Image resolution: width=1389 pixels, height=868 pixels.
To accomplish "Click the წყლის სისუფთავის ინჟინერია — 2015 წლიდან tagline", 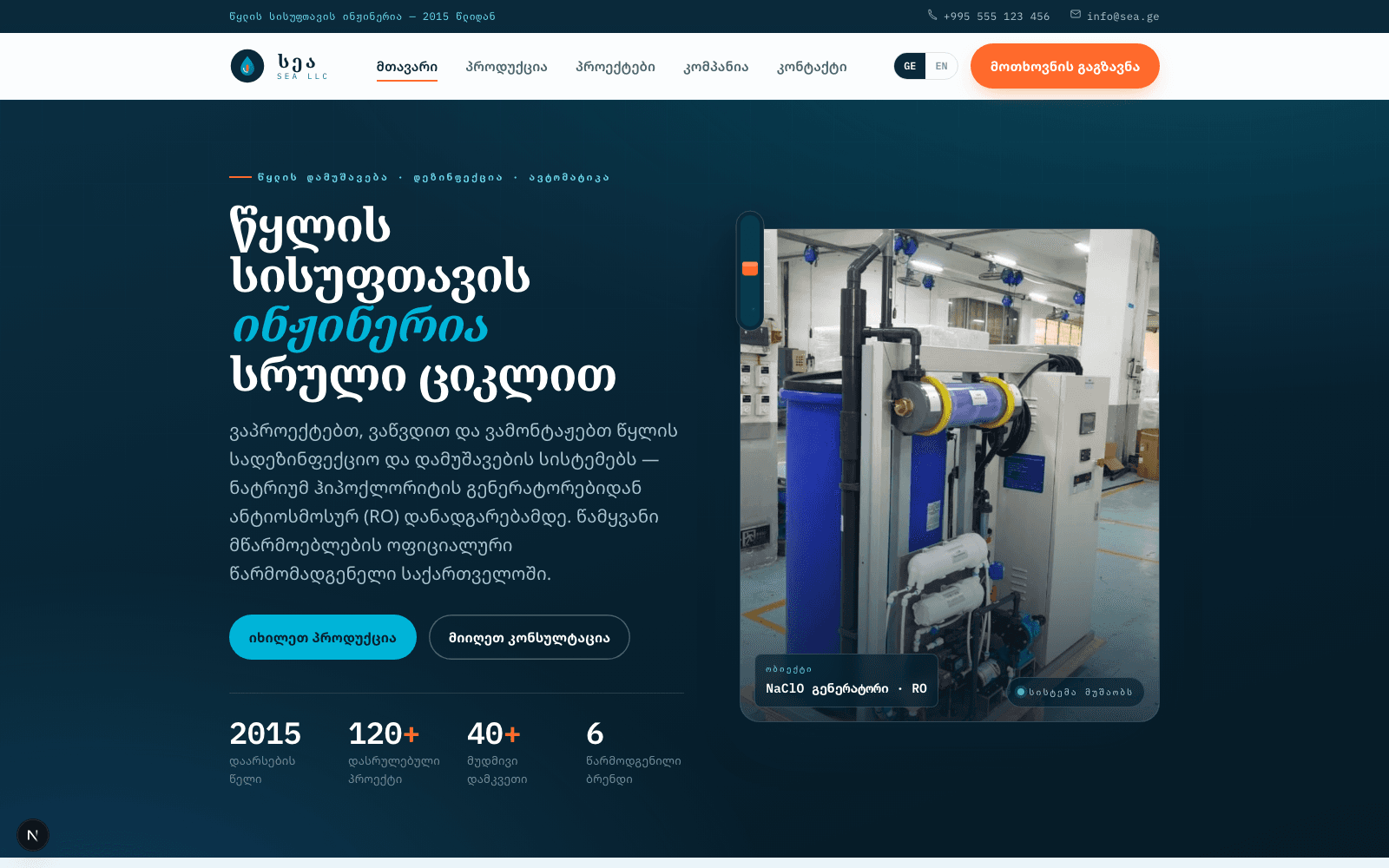I will [363, 16].
